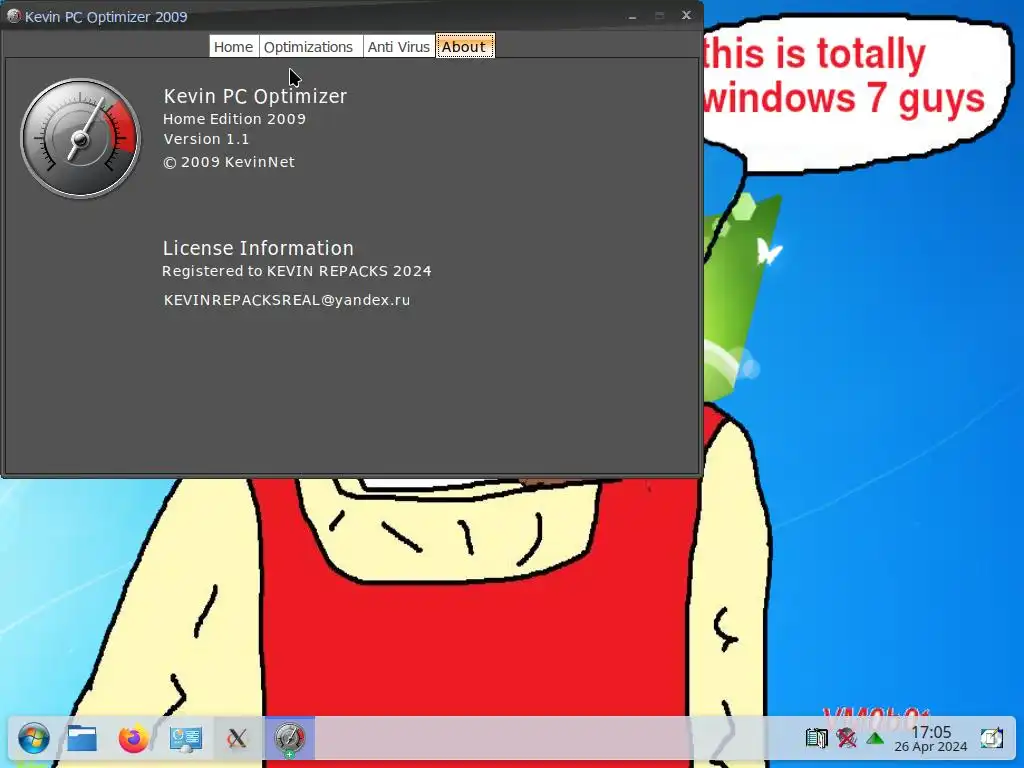Image resolution: width=1024 pixels, height=768 pixels.
Task: Click the speedometer gauge logo
Action: (x=80, y=138)
